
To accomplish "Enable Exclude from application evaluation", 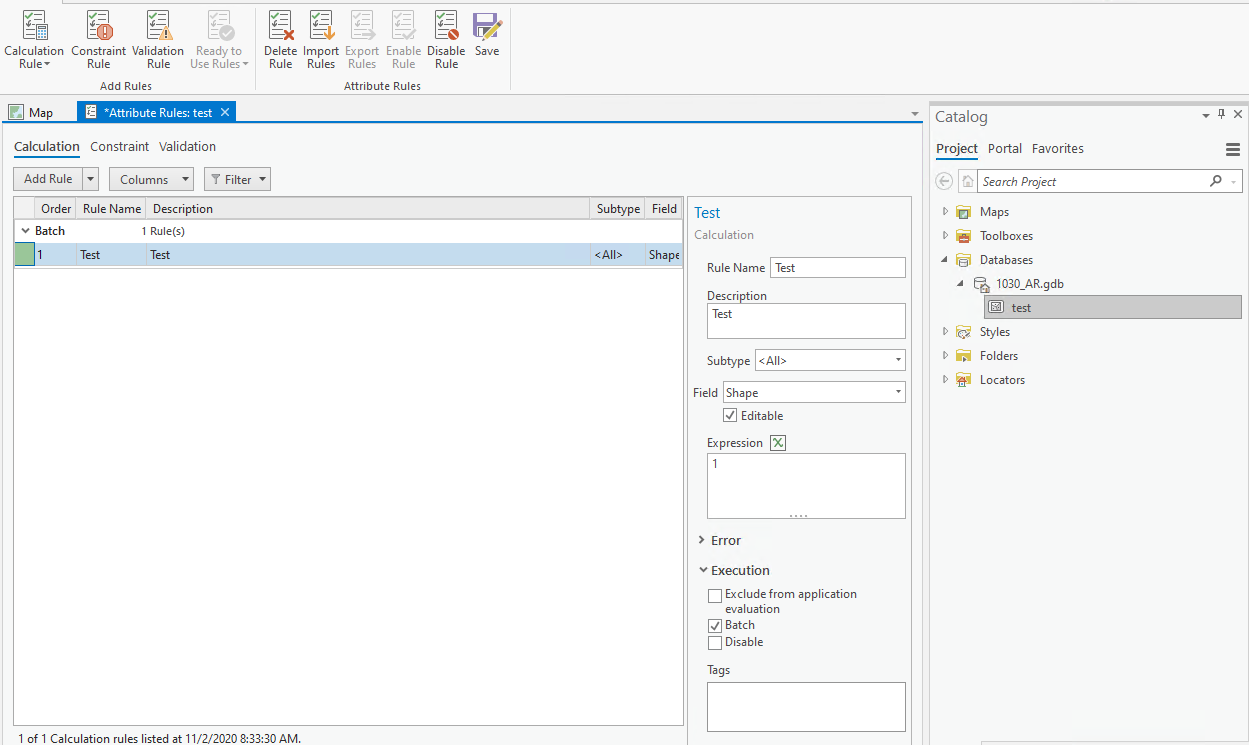I will click(715, 595).
